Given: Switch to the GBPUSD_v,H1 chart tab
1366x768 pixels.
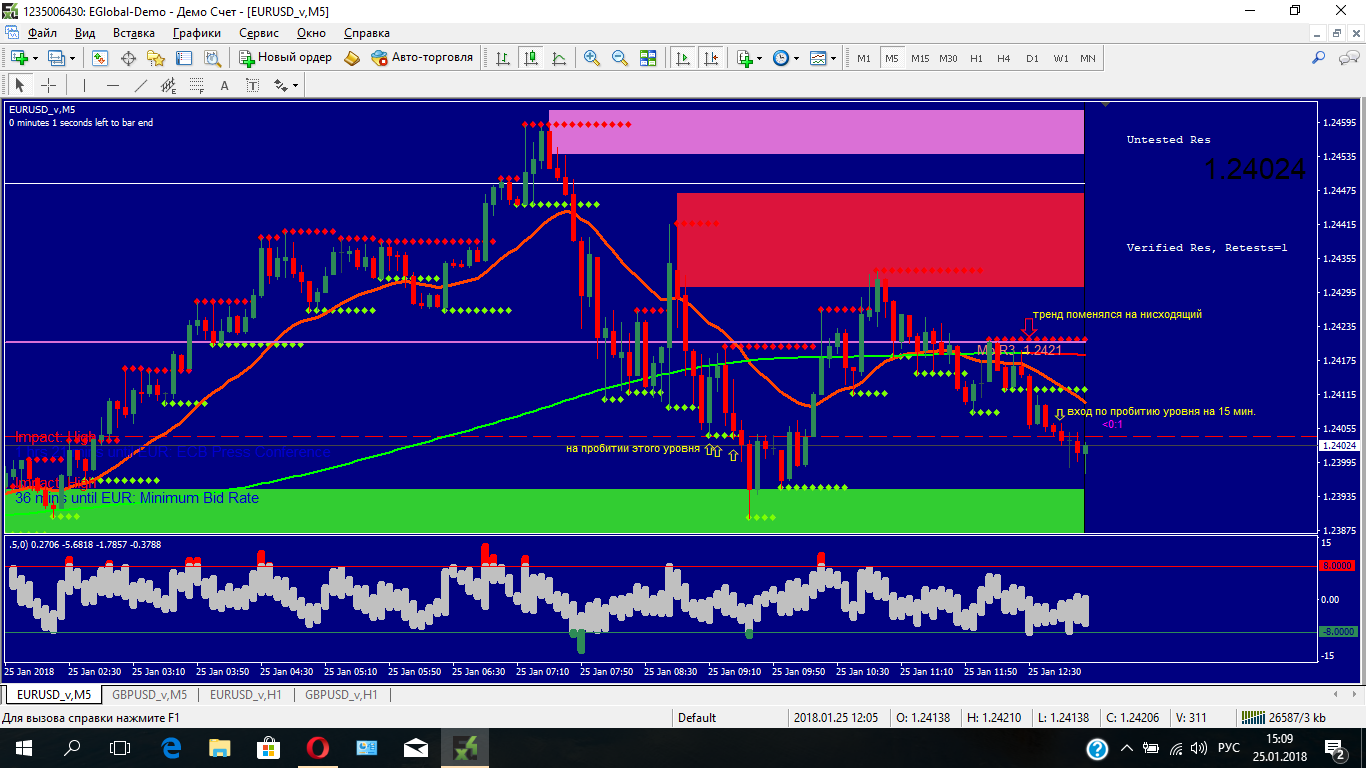Looking at the screenshot, I should pos(341,694).
